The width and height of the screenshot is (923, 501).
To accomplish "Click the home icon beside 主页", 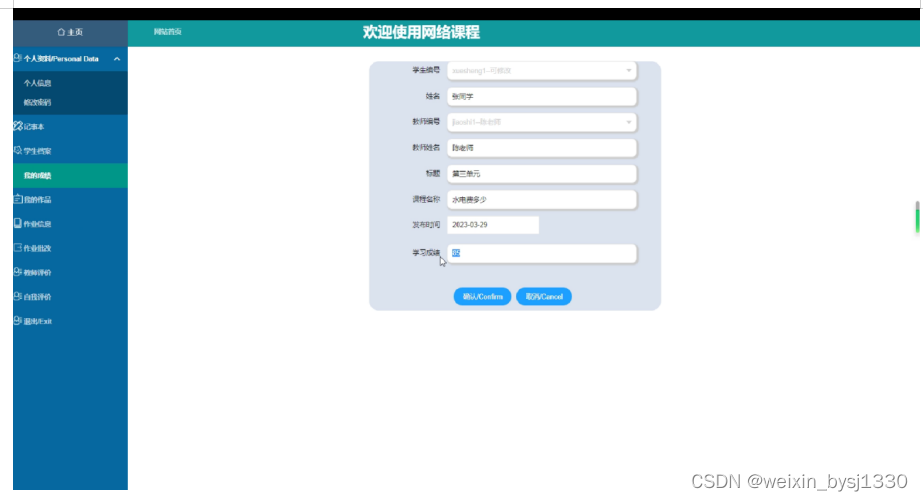I will 61,32.
